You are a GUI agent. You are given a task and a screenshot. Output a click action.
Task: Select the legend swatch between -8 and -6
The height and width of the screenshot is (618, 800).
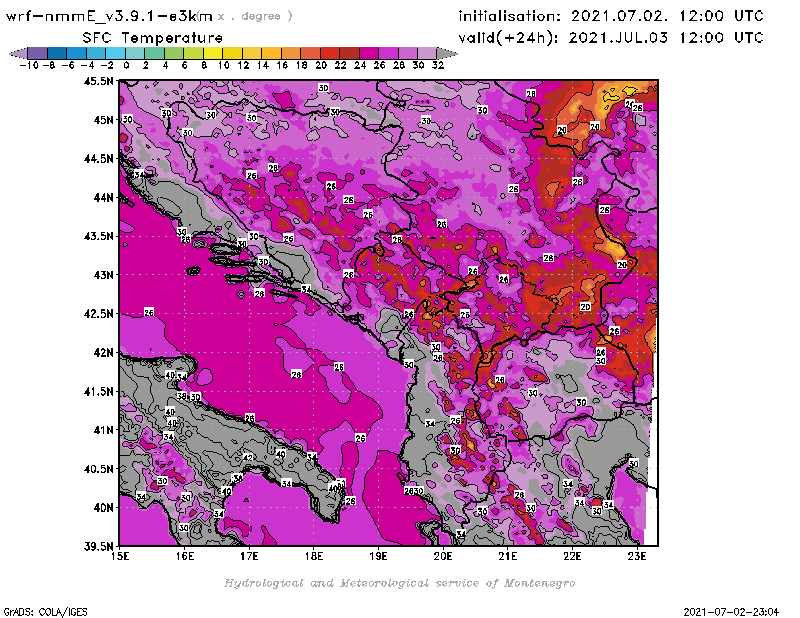coord(57,53)
